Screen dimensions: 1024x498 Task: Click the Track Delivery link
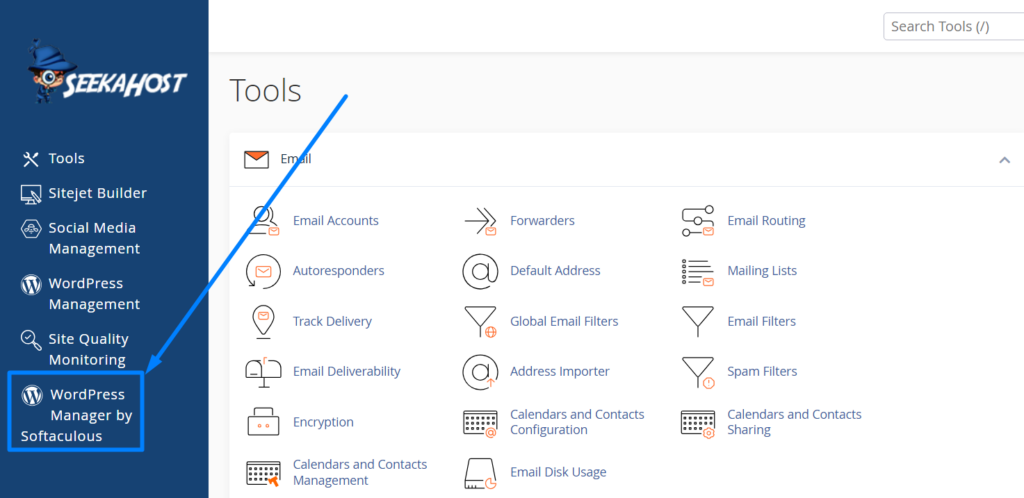332,321
